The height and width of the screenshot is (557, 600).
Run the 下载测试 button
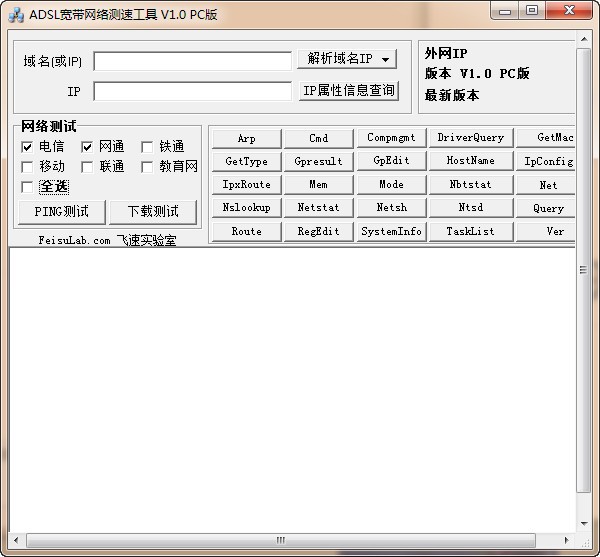[152, 212]
